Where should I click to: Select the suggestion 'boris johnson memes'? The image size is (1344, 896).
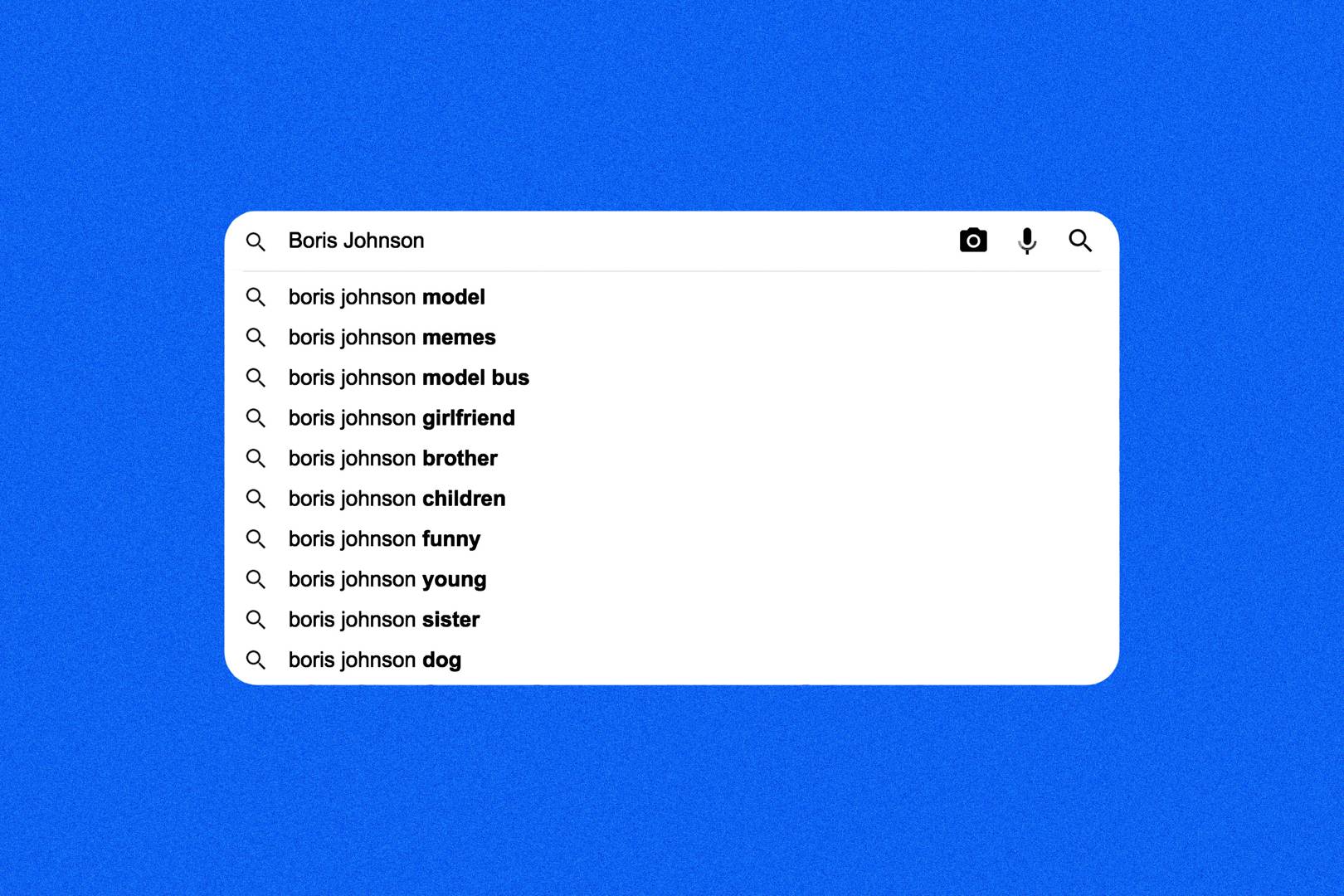coord(392,338)
